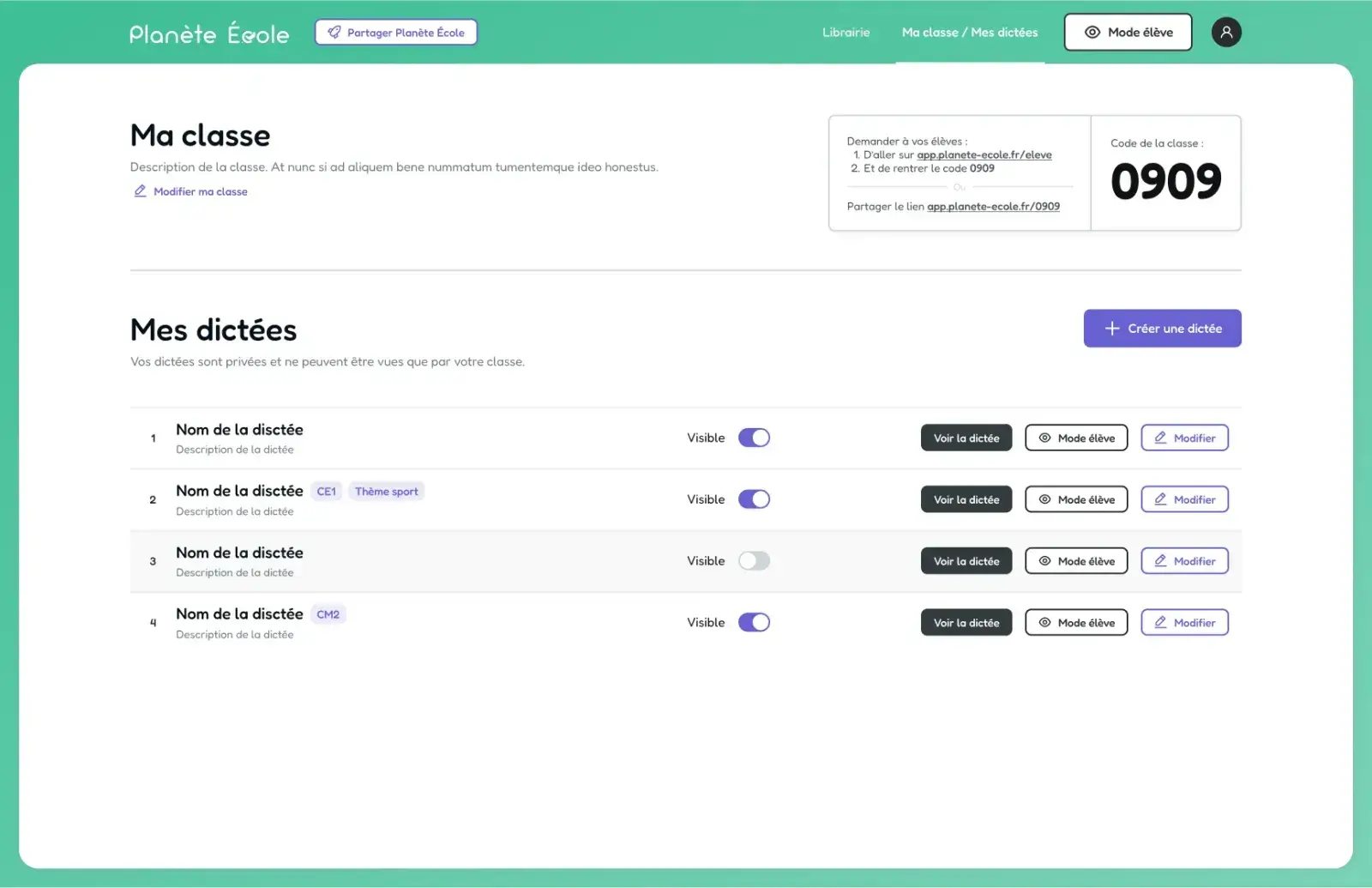
Task: Open the Librairie tab
Action: 845,33
